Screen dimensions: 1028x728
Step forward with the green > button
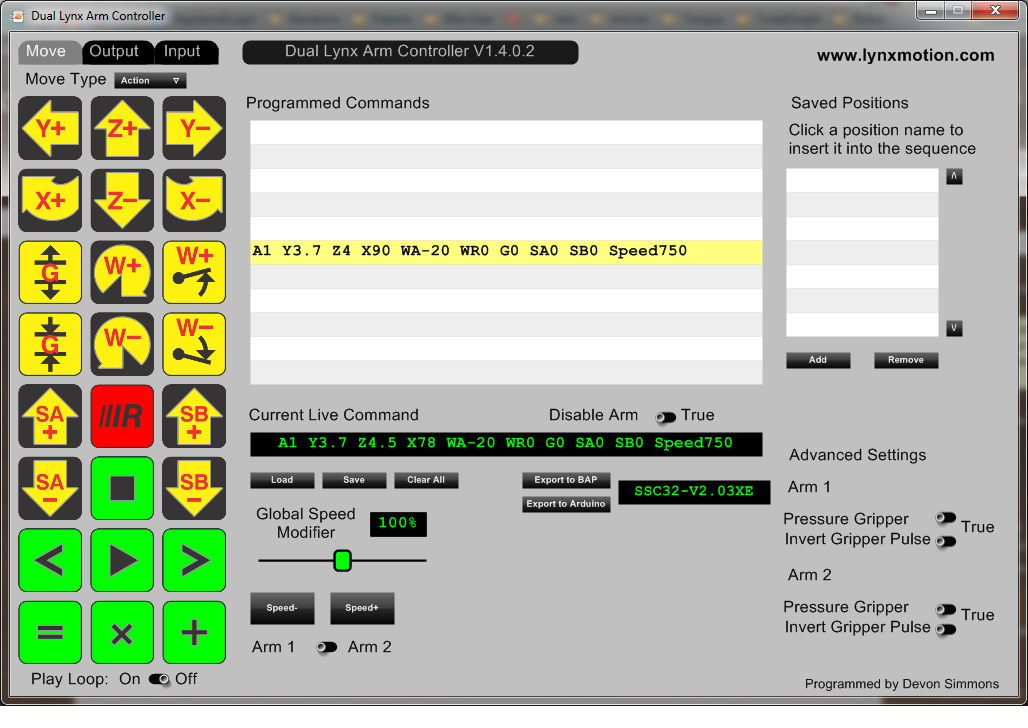click(194, 561)
